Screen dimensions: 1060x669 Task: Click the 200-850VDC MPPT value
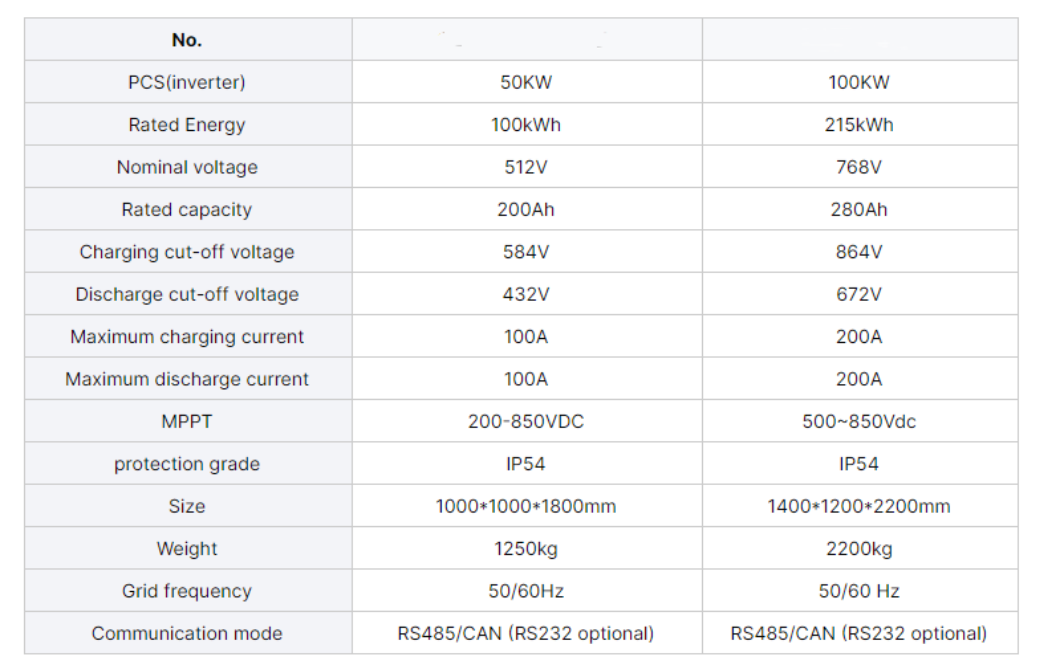tap(526, 422)
